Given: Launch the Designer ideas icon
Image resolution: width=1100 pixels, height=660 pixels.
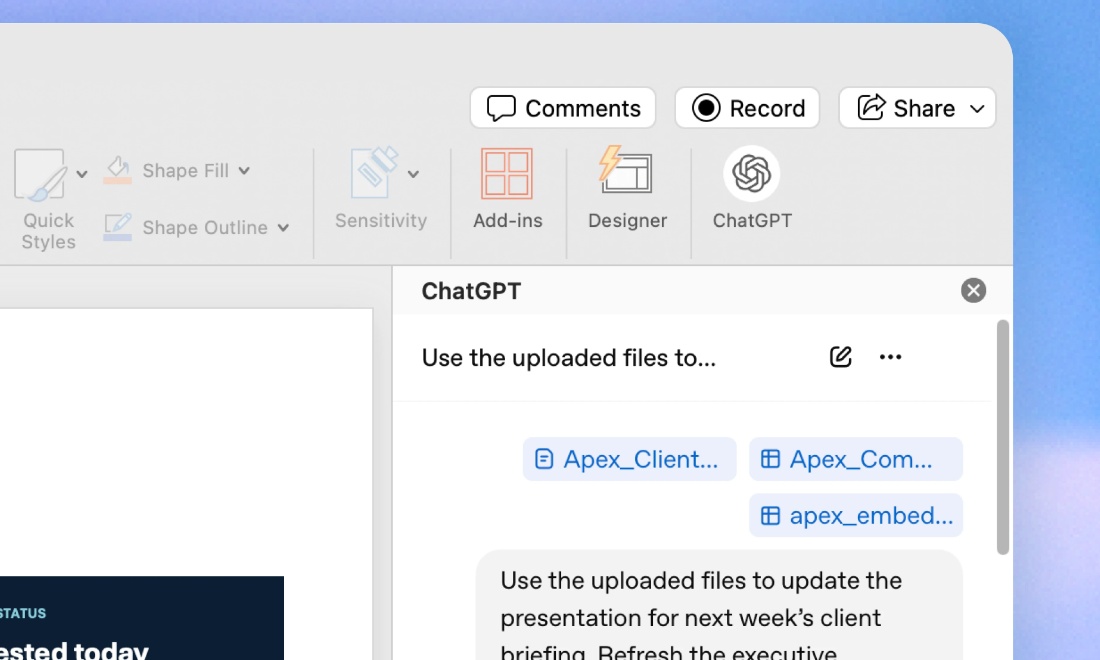Looking at the screenshot, I should pyautogui.click(x=626, y=170).
